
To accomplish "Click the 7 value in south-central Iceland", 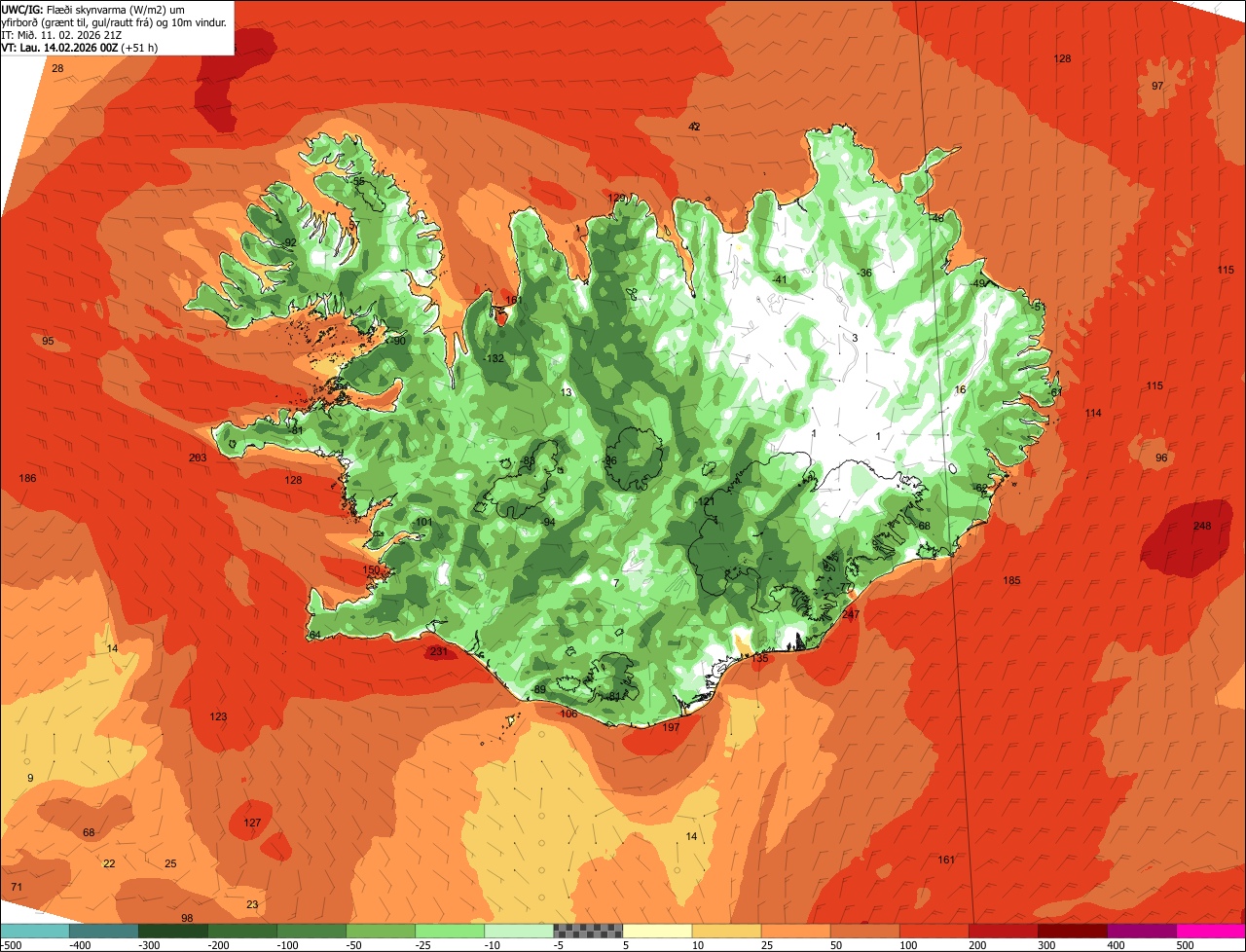I will (x=616, y=583).
